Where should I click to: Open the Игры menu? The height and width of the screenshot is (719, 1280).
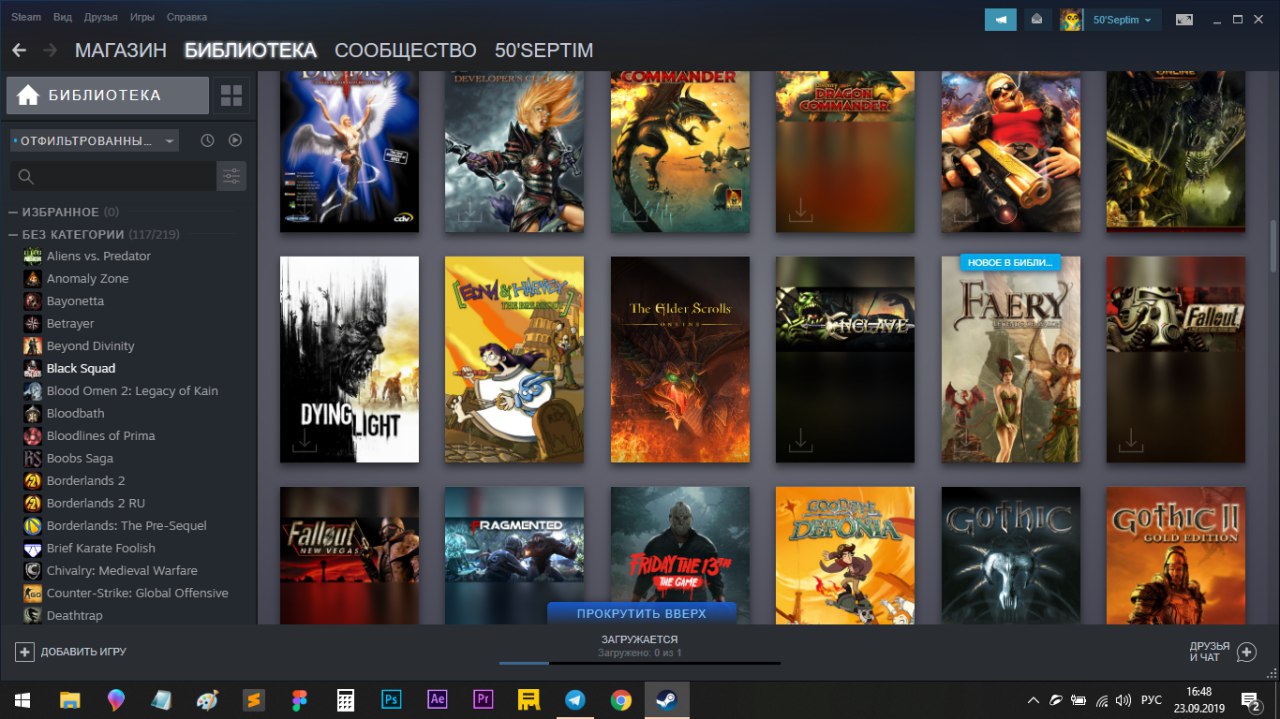pyautogui.click(x=142, y=17)
